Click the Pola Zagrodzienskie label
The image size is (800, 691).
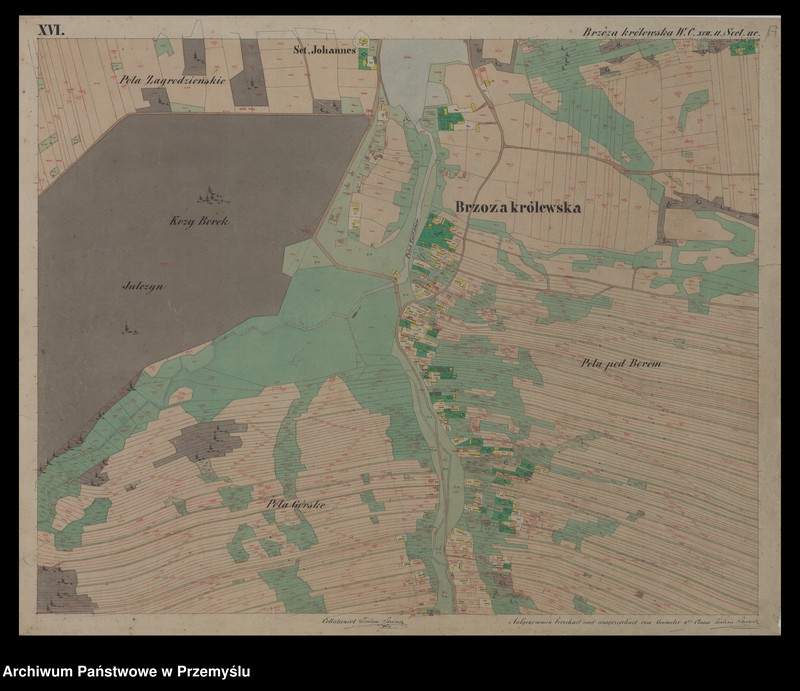(x=172, y=78)
